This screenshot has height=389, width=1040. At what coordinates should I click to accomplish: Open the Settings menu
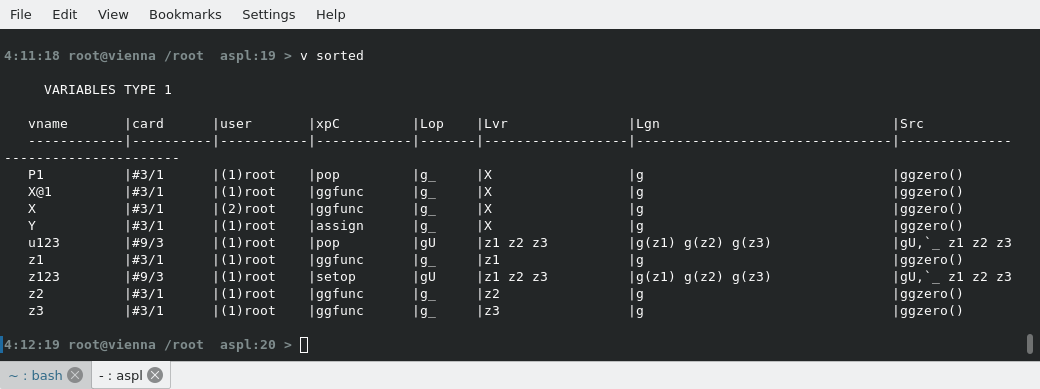[x=269, y=14]
